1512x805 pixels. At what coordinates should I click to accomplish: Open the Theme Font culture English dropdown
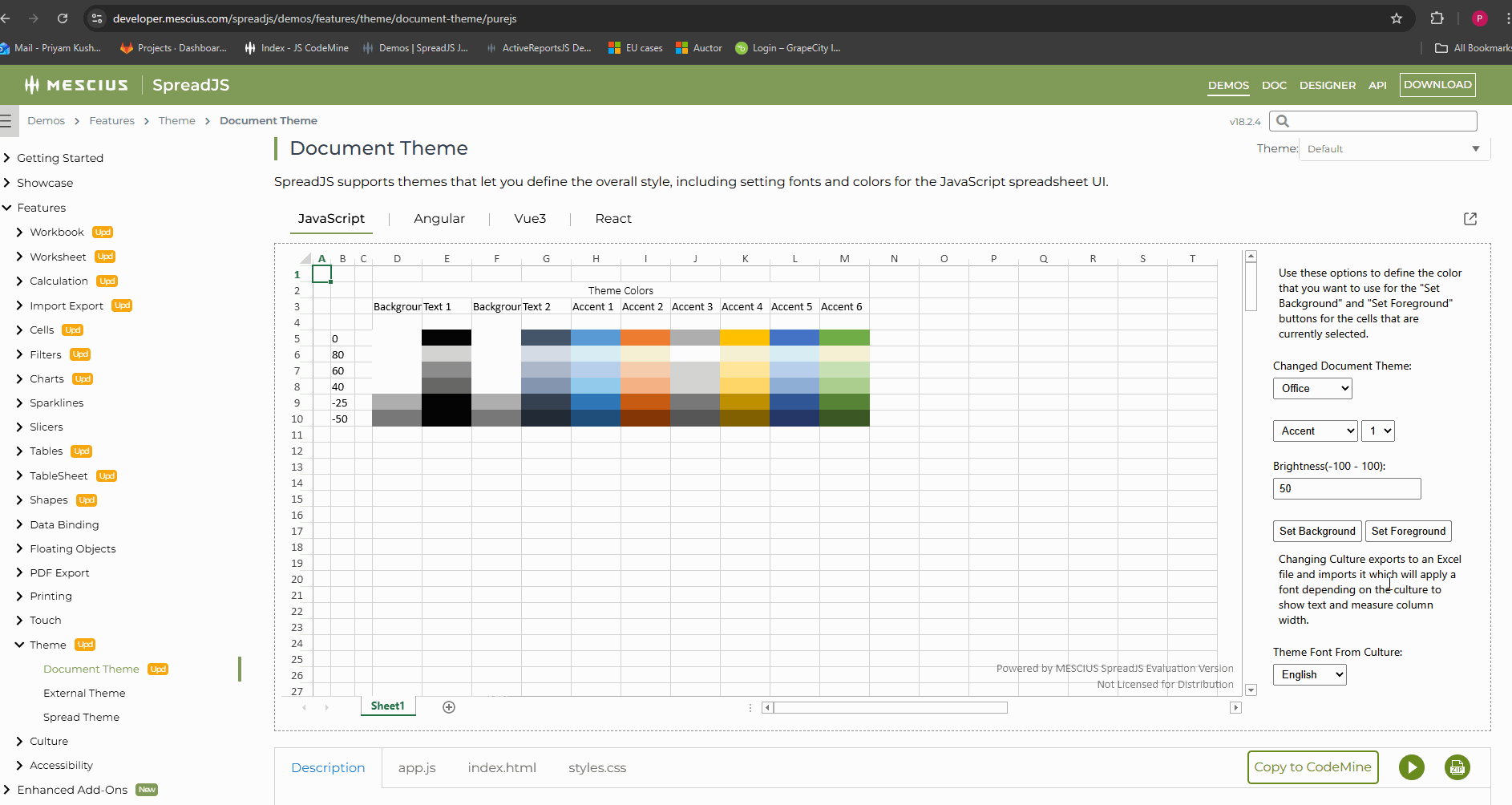[x=1309, y=675]
